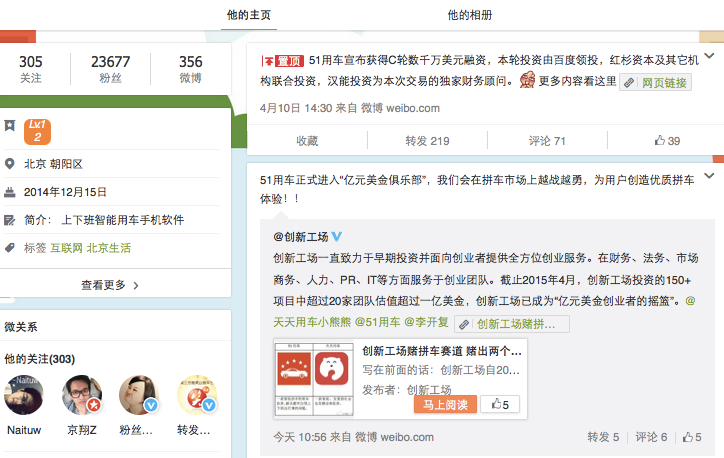724x458 pixels.
Task: Open the 粉丝… user avatar
Action: point(139,395)
